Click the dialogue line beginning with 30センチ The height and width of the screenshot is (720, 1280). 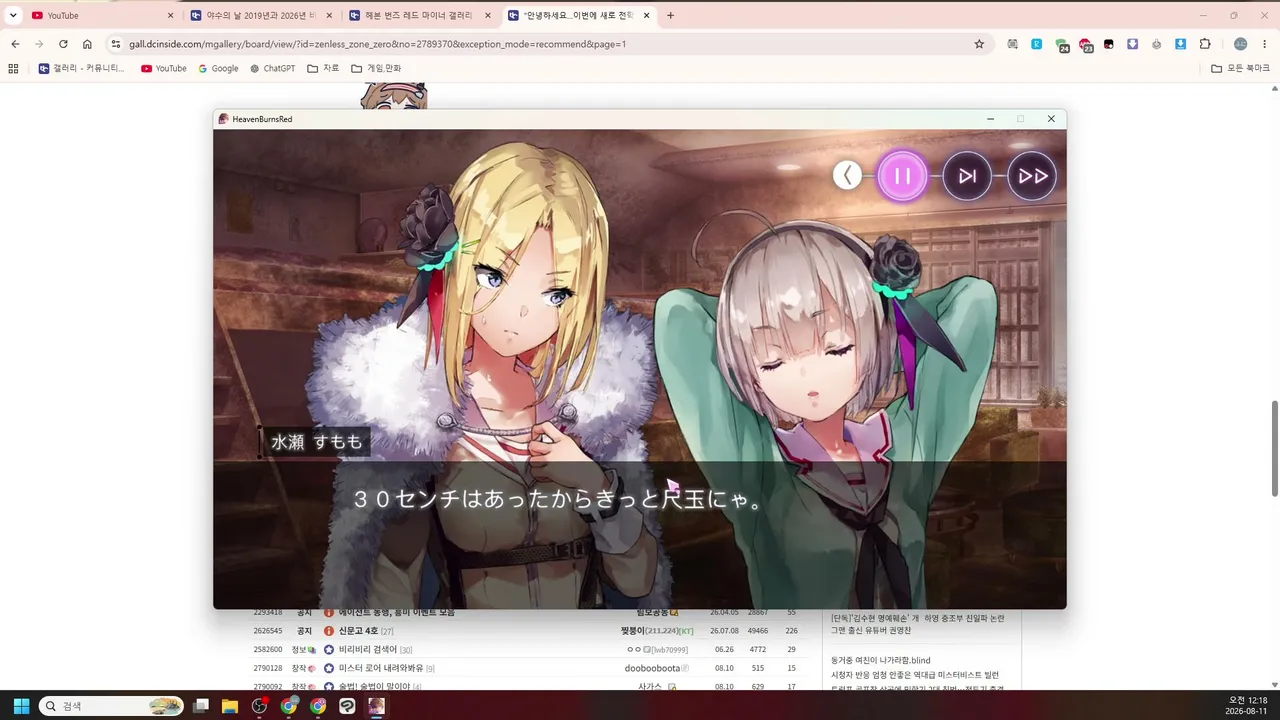point(558,499)
